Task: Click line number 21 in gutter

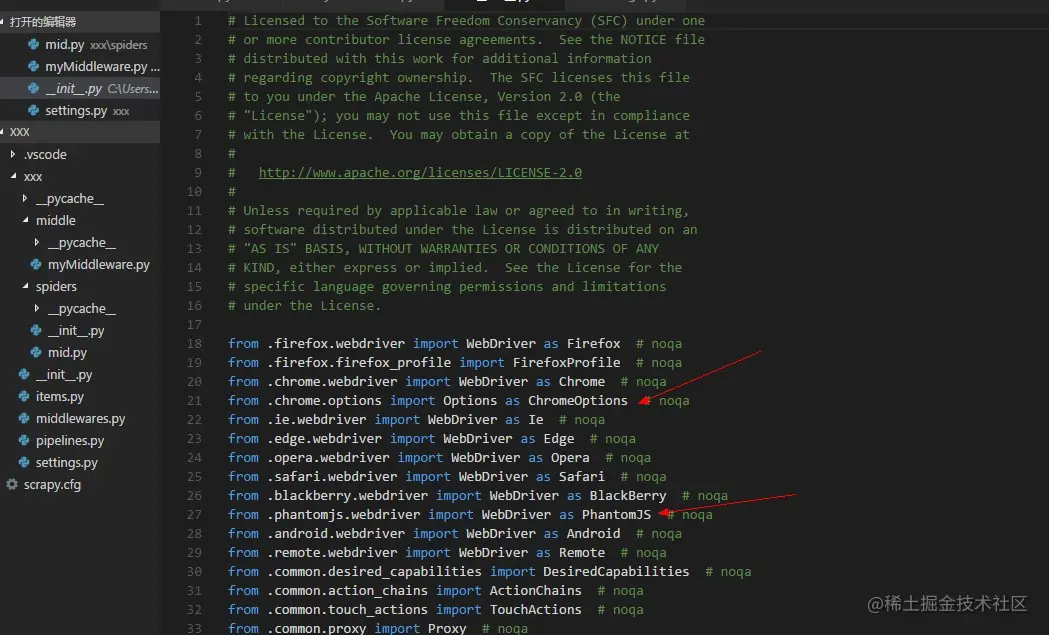Action: coord(194,401)
